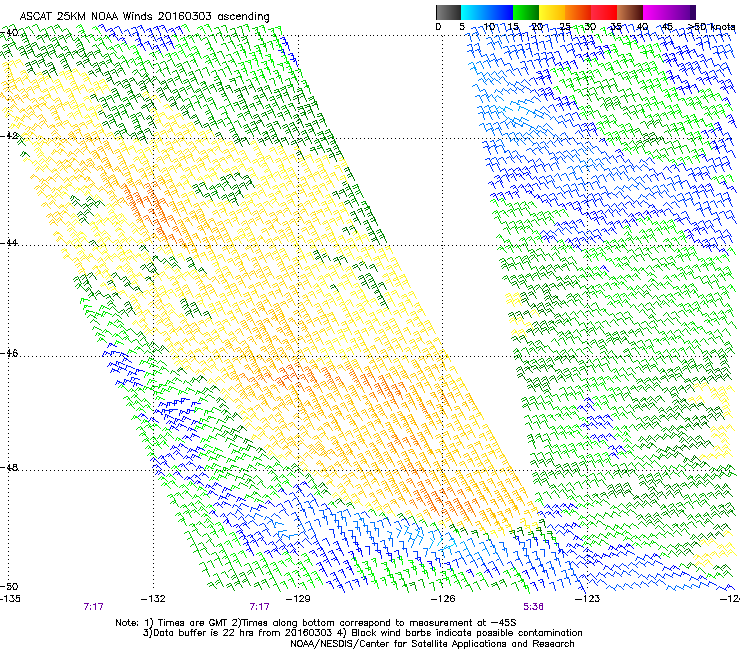This screenshot has height=650, width=740.
Task: Click the '-132' longitude label
Action: [153, 599]
